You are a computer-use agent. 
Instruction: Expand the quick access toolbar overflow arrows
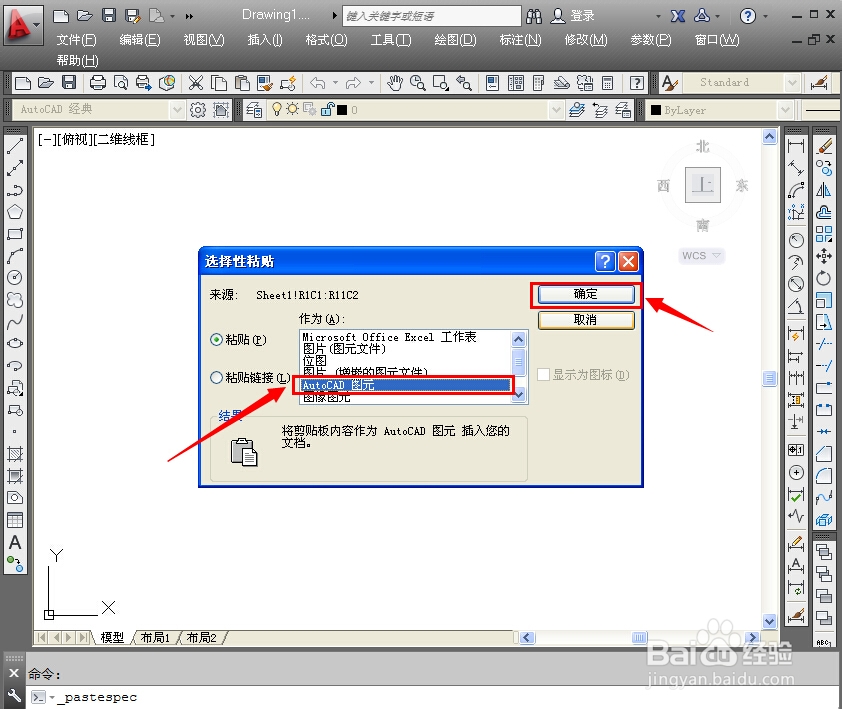click(189, 16)
